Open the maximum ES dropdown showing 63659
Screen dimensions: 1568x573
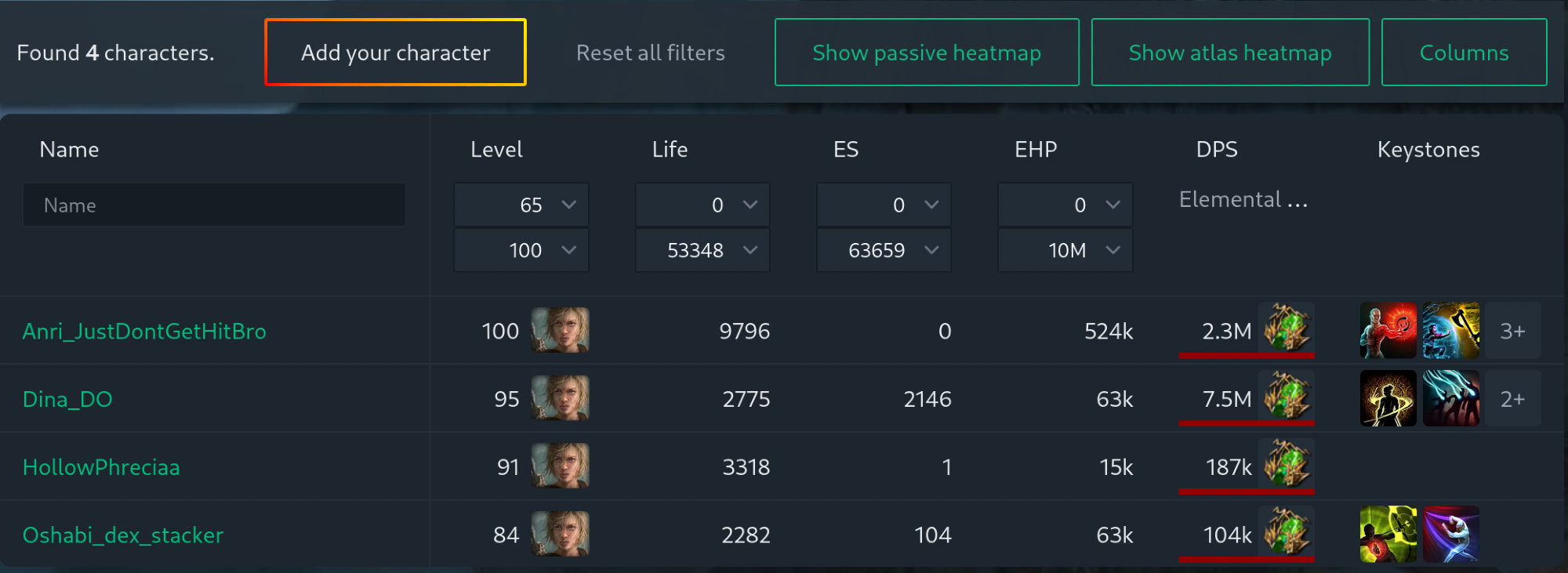pos(884,250)
